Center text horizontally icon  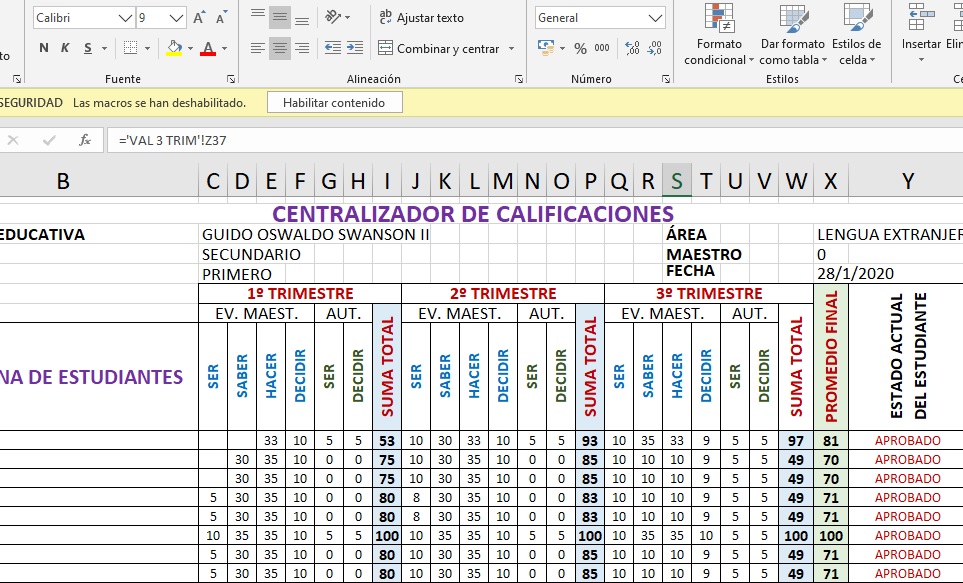point(280,48)
